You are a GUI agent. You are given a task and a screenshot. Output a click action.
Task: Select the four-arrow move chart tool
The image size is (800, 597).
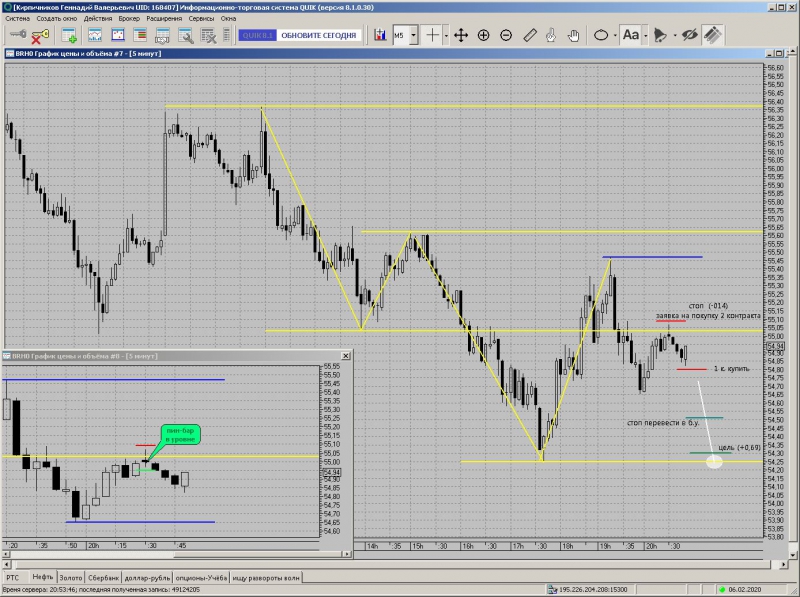tap(461, 35)
